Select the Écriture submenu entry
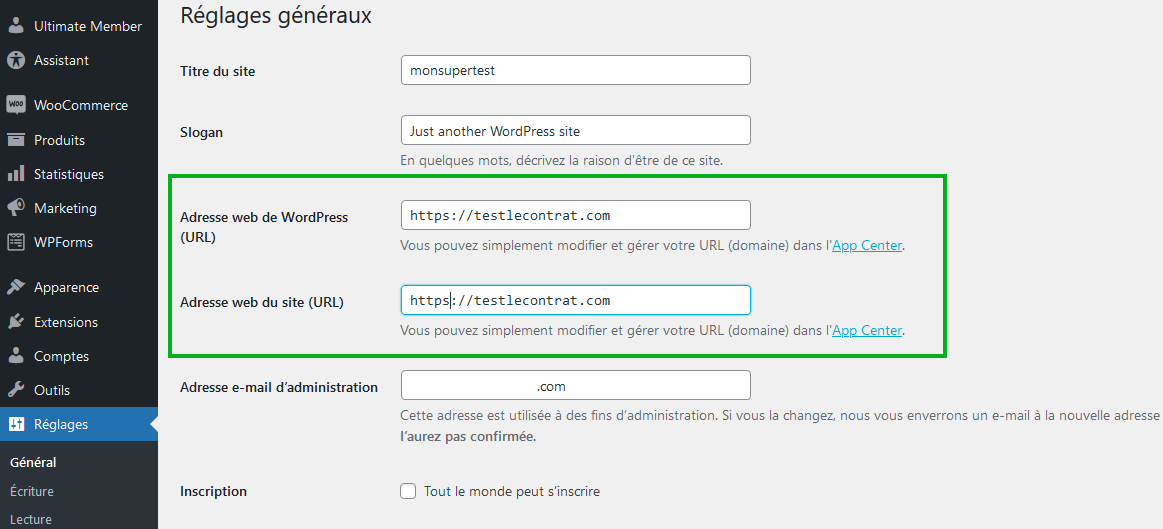The image size is (1163, 529). click(32, 491)
